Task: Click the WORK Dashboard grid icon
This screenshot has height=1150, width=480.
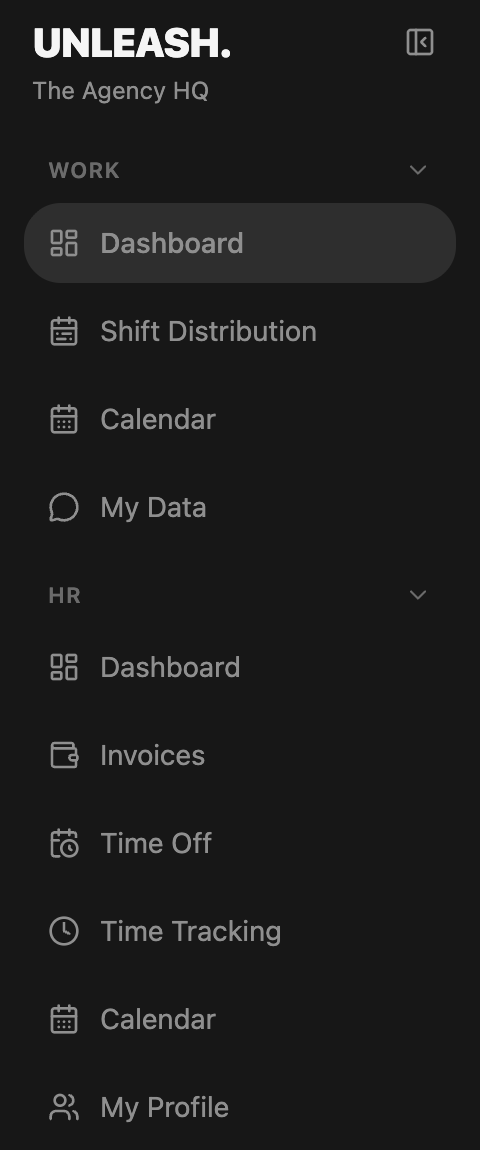Action: tap(64, 243)
